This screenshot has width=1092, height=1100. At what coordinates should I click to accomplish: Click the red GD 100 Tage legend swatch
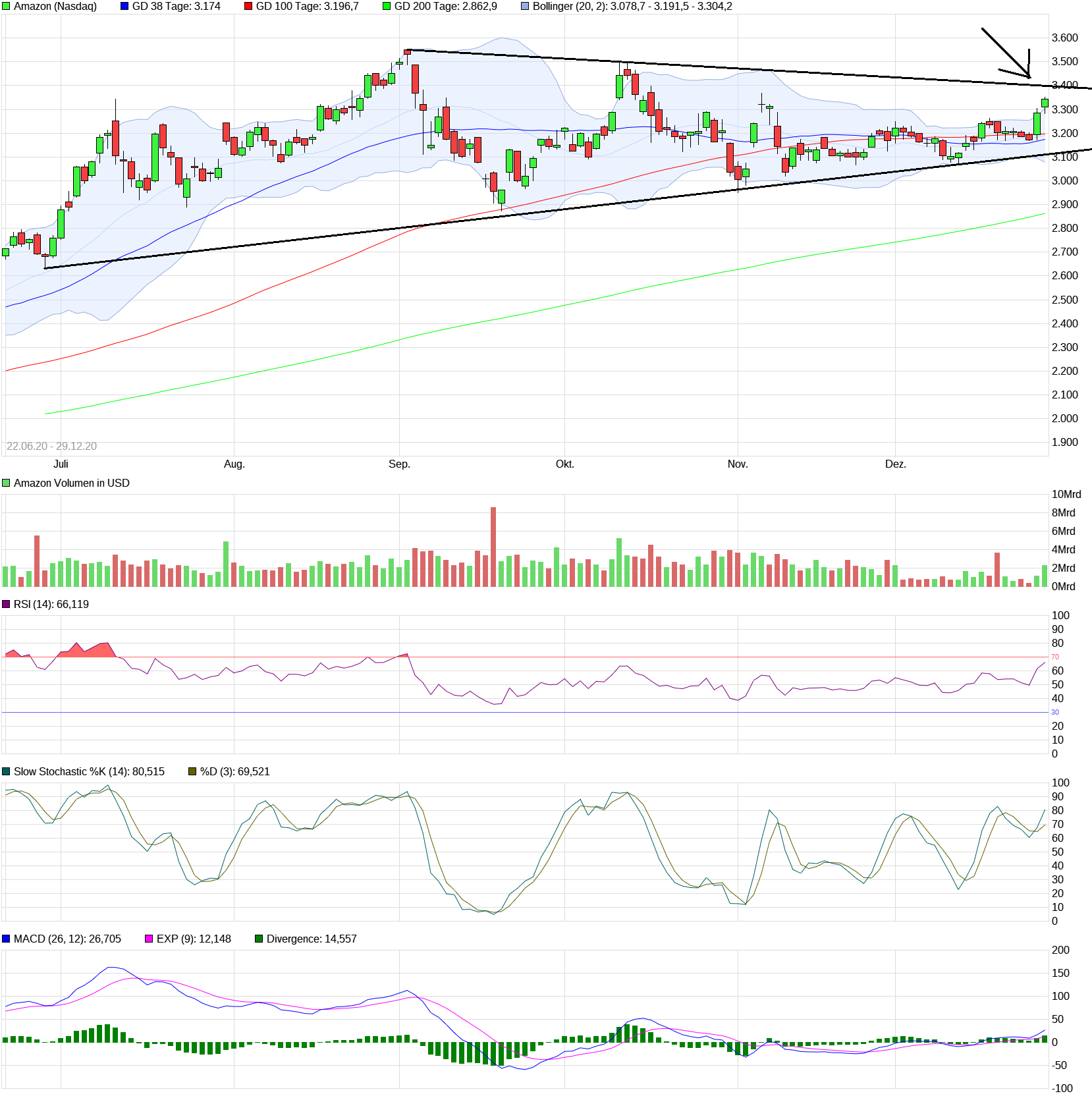[248, 7]
